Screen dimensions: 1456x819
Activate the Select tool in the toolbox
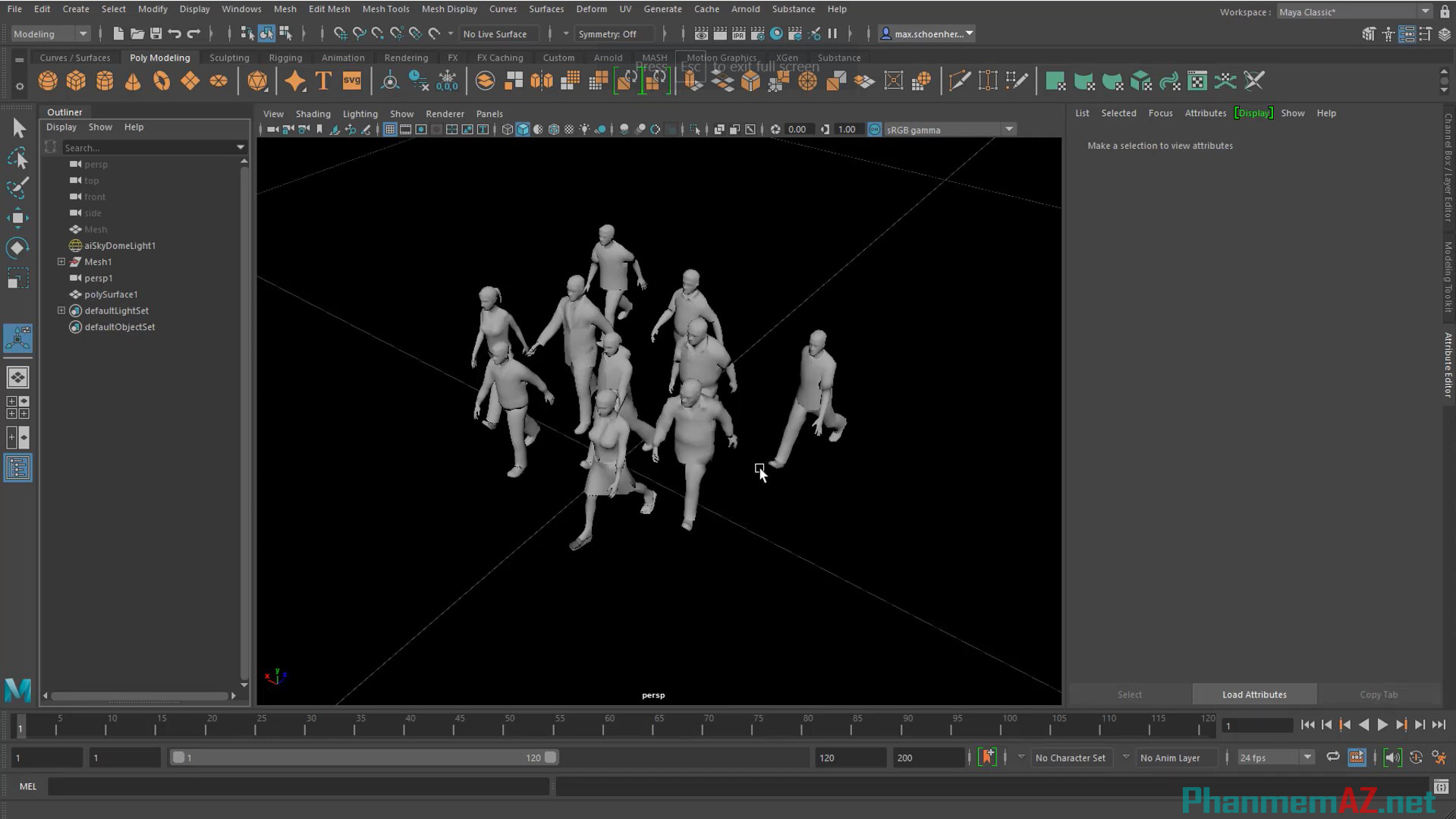tap(18, 128)
